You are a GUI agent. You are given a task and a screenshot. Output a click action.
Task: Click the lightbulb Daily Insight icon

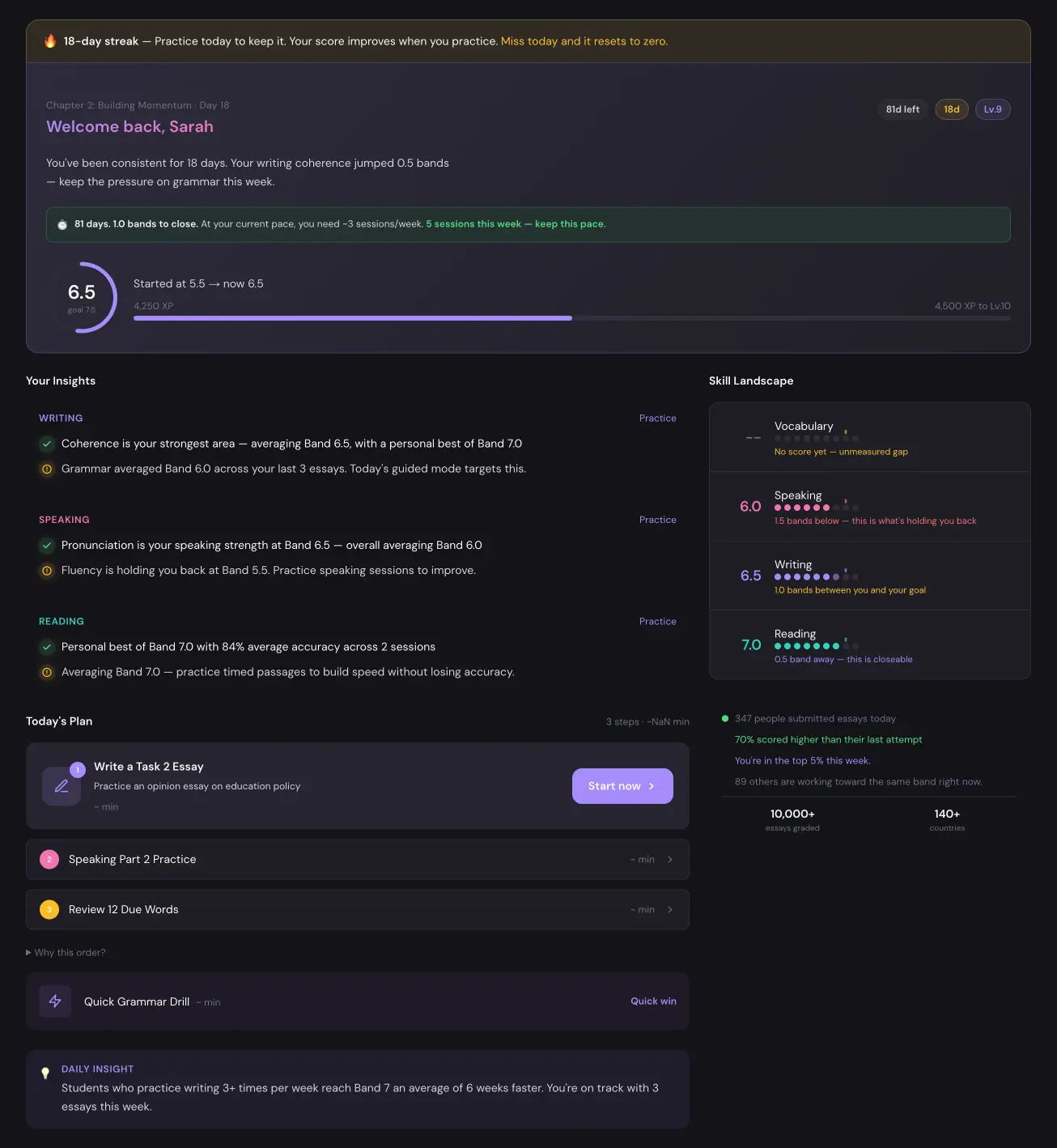coord(45,1073)
